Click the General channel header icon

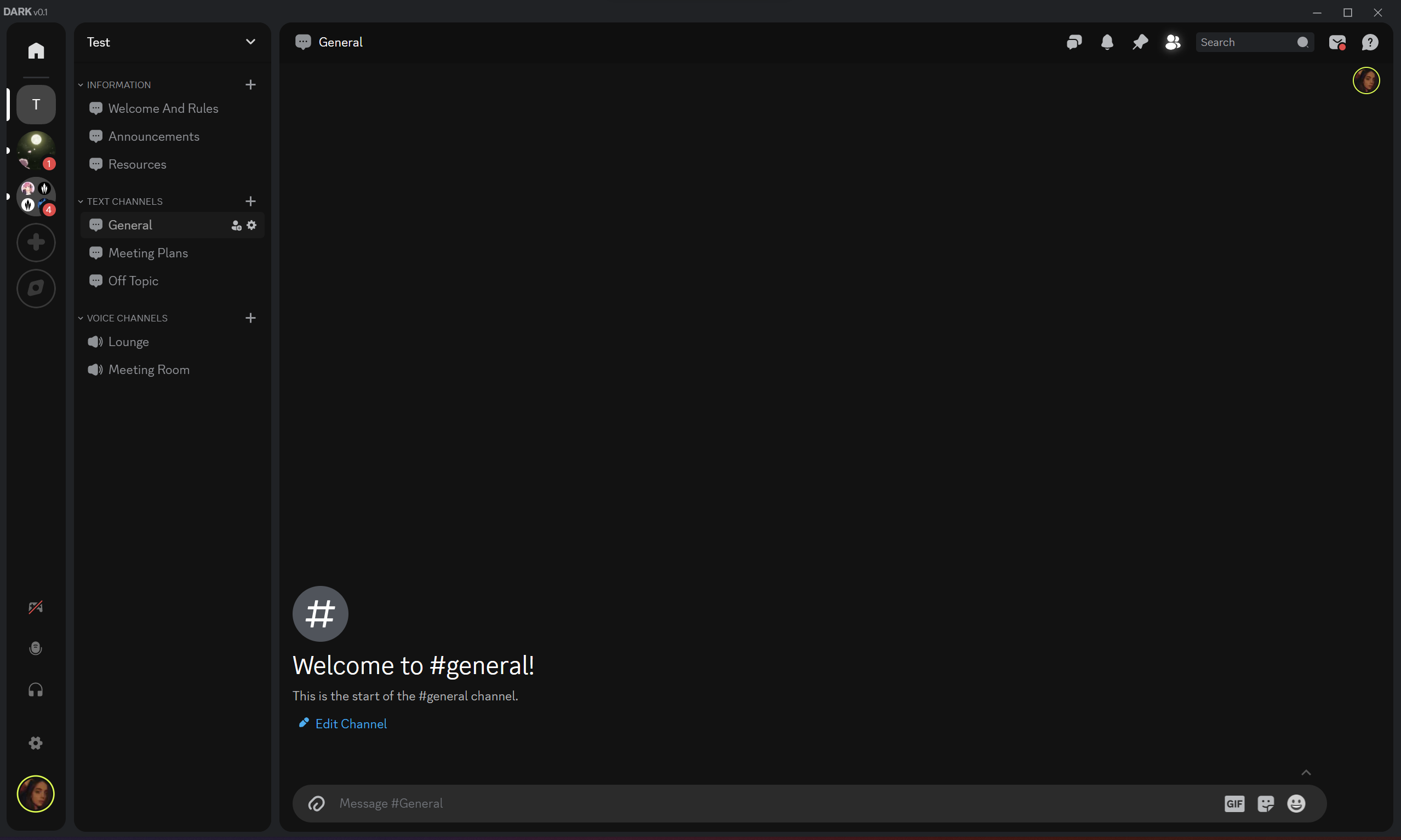coord(303,42)
